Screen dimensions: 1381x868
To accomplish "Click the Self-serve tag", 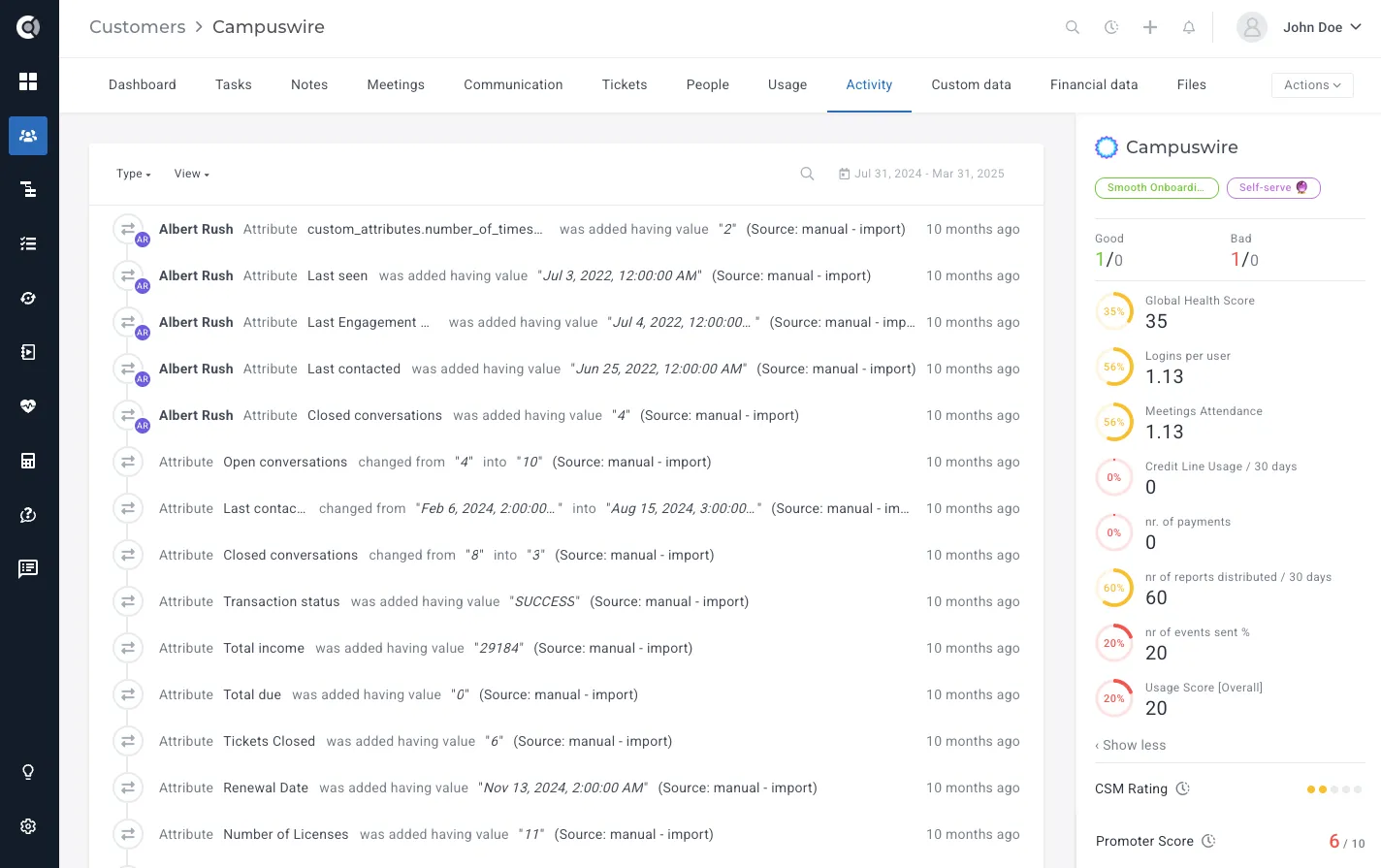I will [1273, 188].
